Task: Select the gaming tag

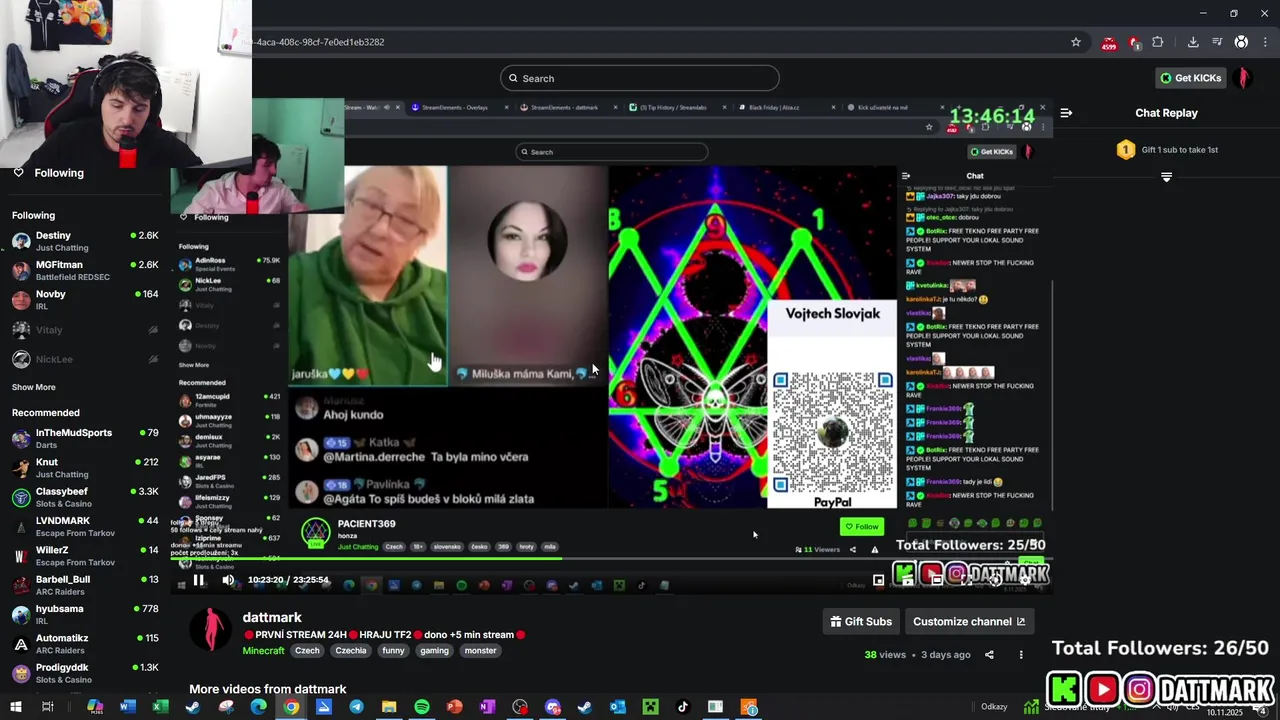Action: pos(434,650)
